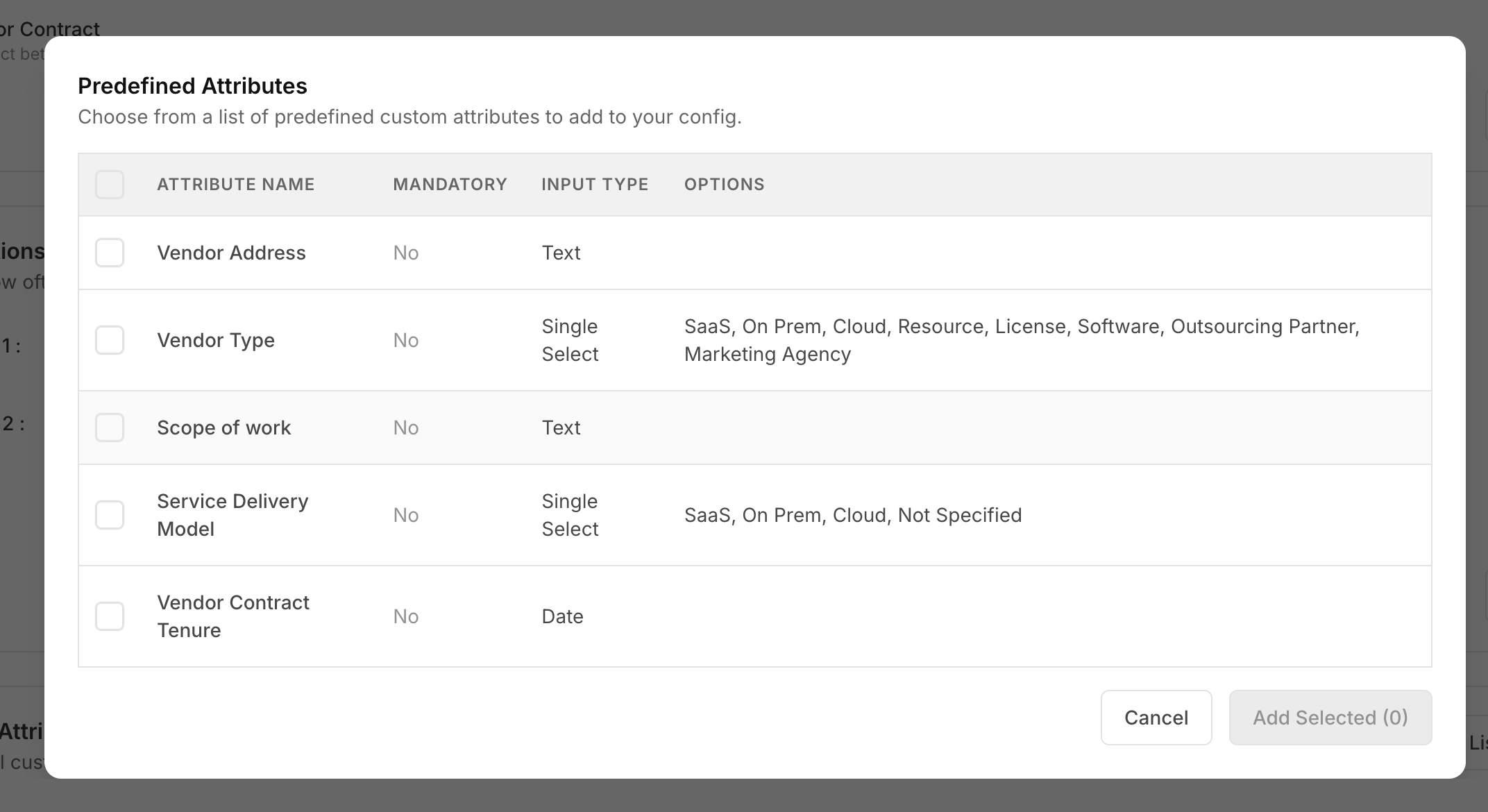
Task: Click the Date input type cell
Action: tap(562, 616)
